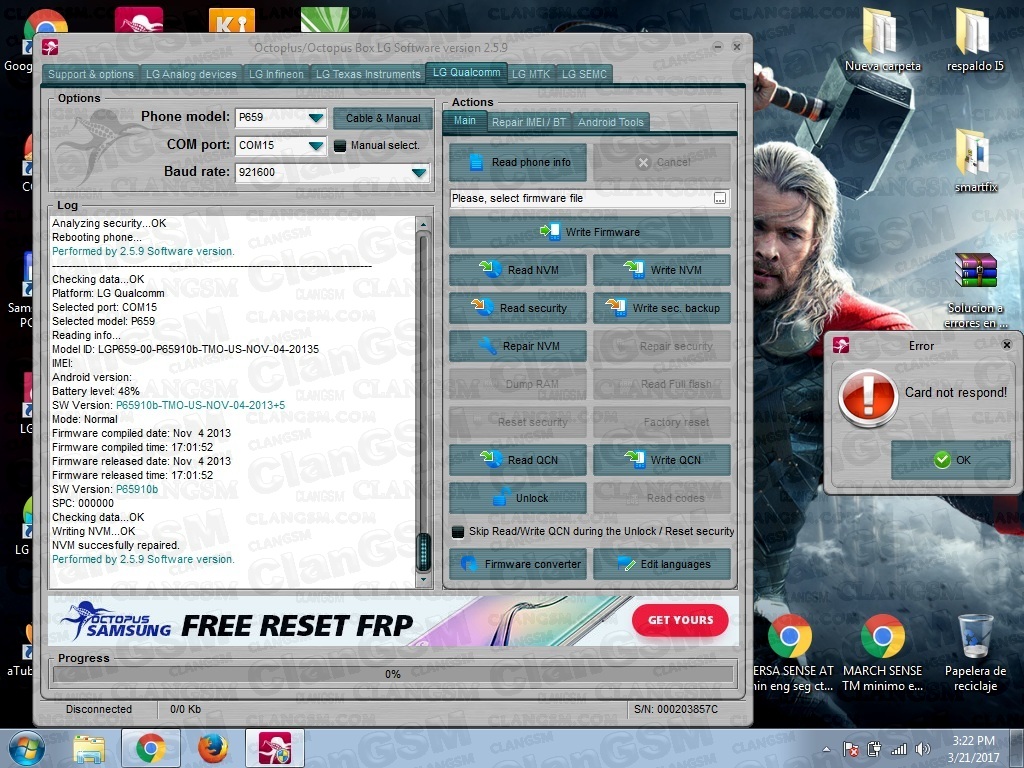The width and height of the screenshot is (1024, 768).
Task: Open the Windows Start menu orb
Action: (x=27, y=748)
